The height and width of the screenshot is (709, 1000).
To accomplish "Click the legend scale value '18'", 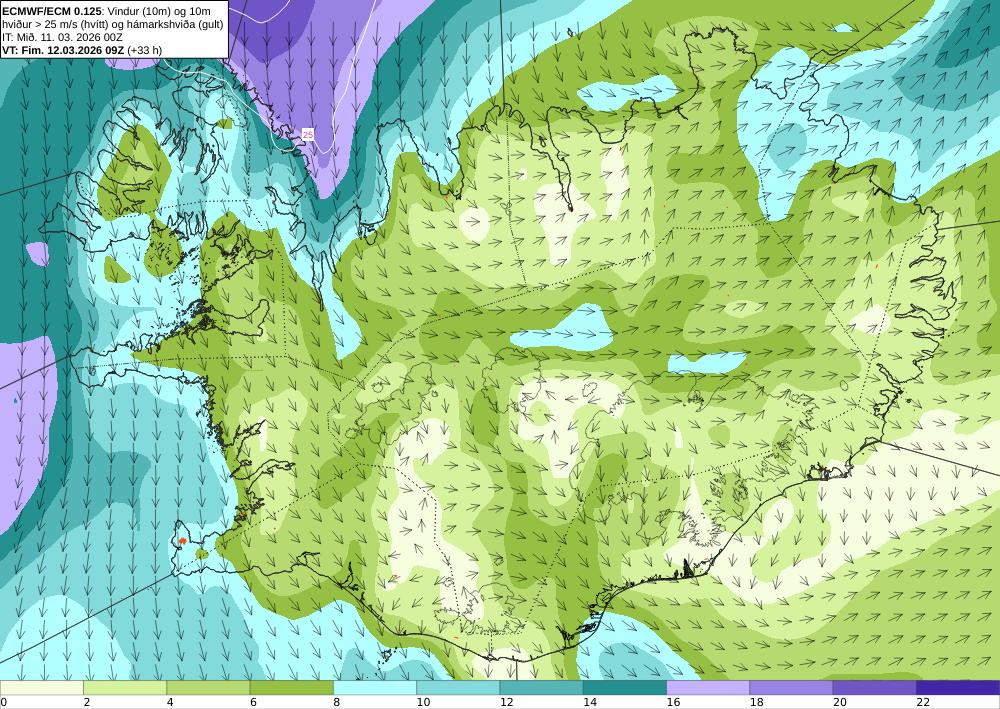I will (x=757, y=702).
